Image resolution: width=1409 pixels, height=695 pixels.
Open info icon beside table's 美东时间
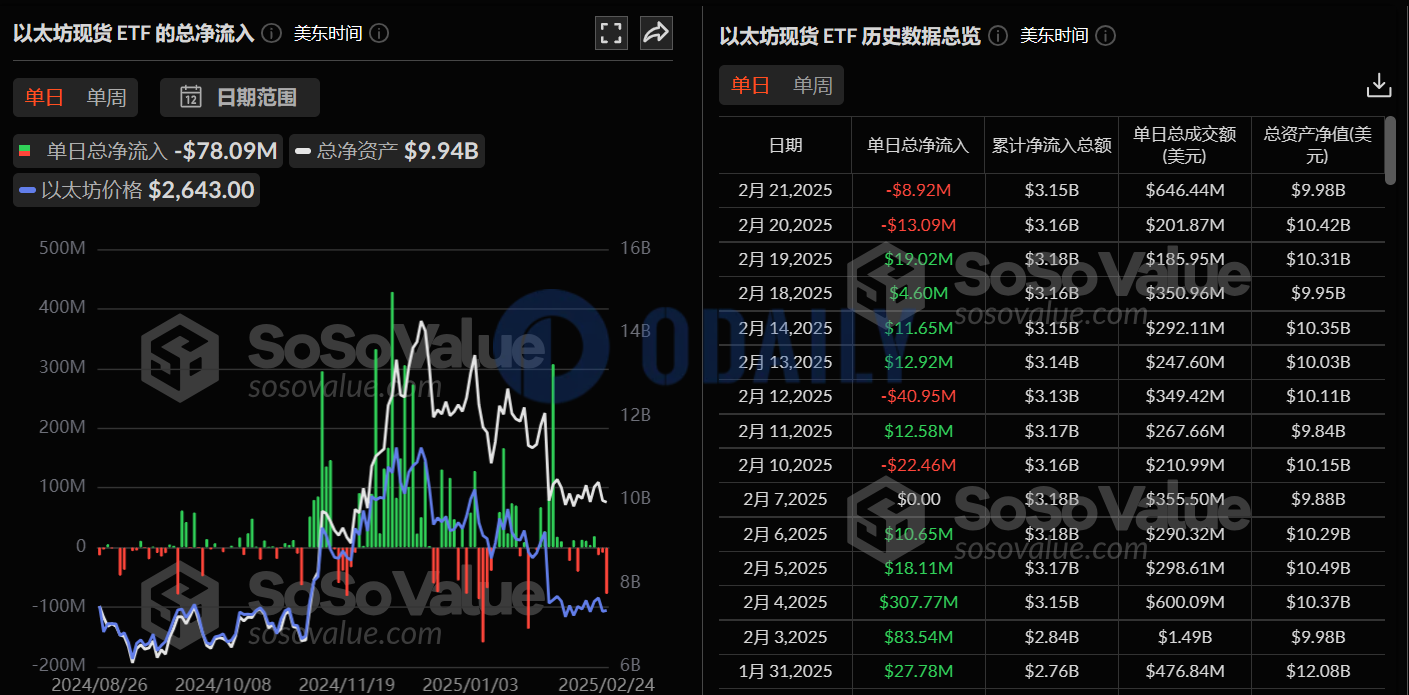(1105, 36)
